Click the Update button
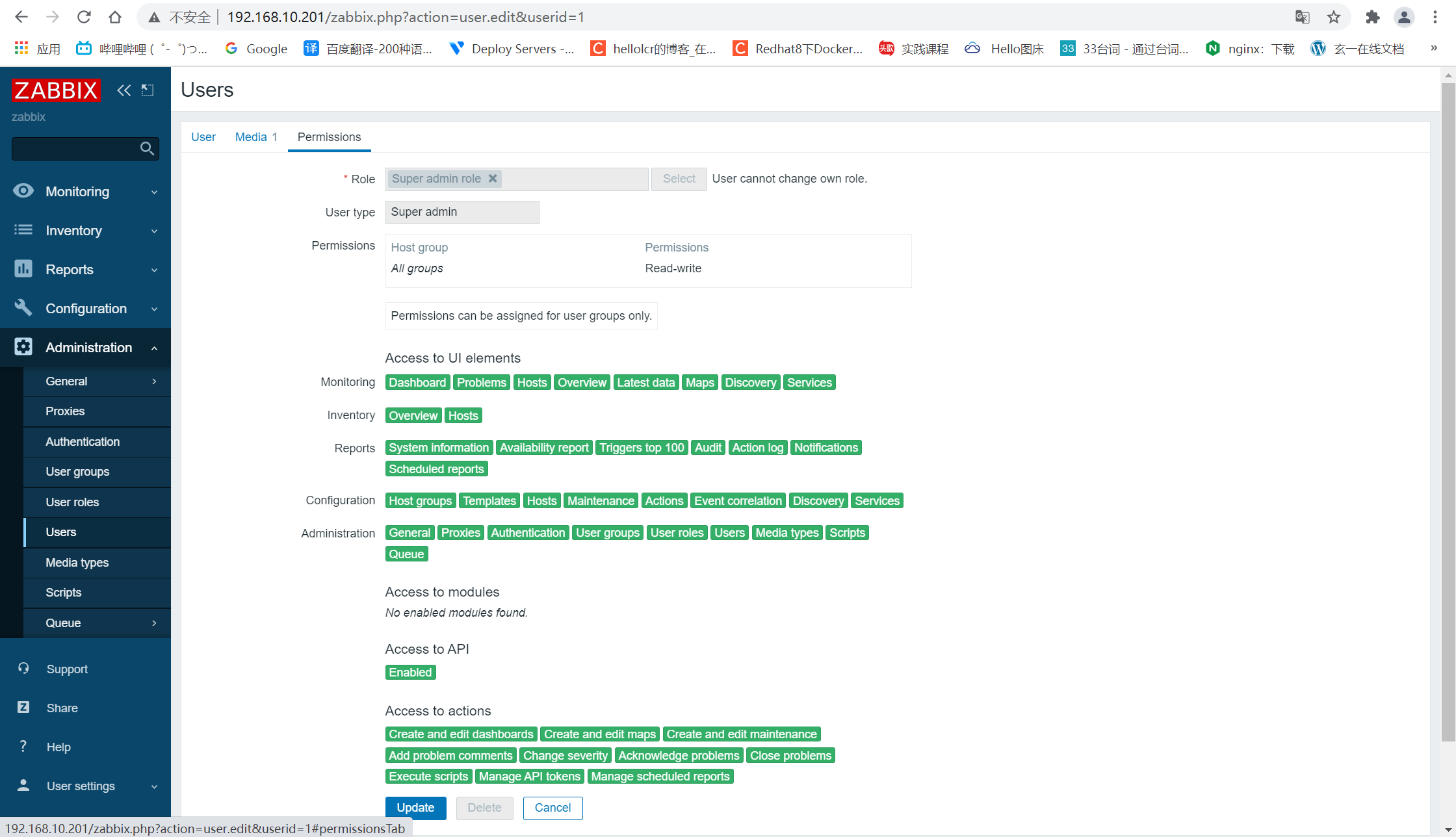The image size is (1456, 837). tap(415, 808)
